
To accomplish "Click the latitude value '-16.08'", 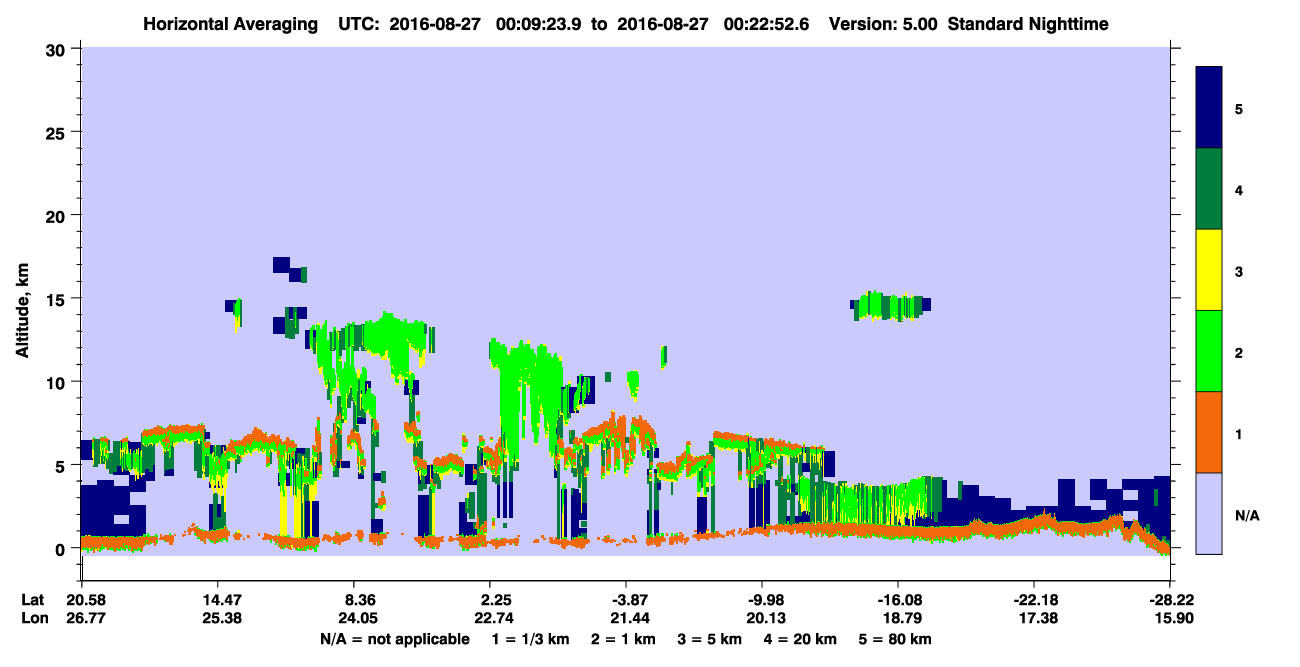I will [897, 600].
